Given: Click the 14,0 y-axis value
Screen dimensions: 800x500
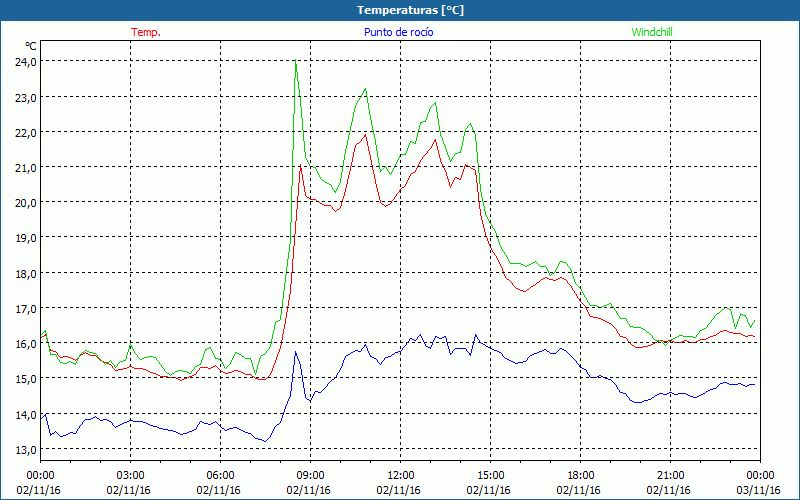Looking at the screenshot, I should 25,414.
